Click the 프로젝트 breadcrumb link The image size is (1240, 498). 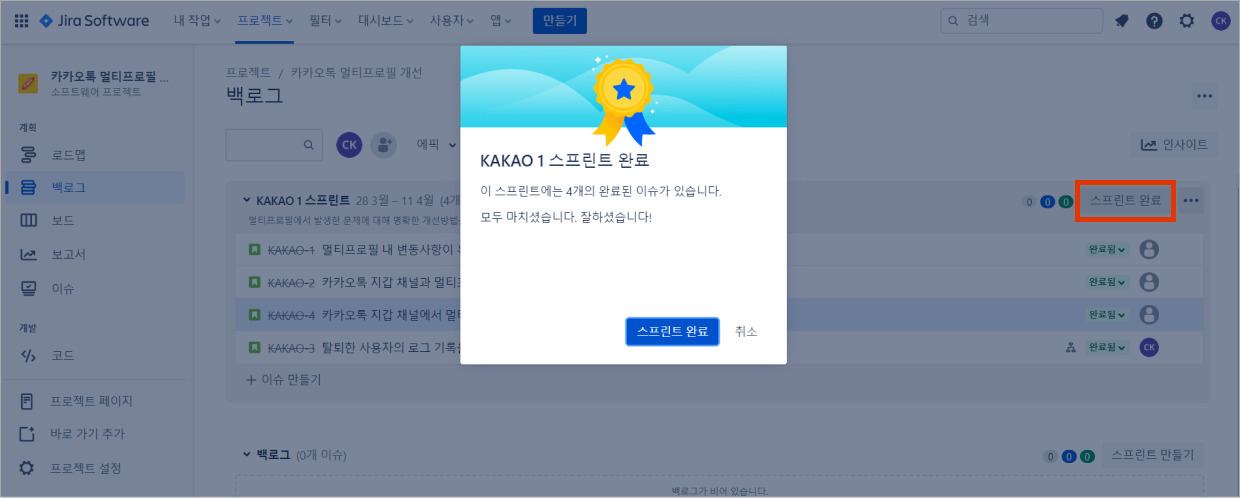[248, 73]
